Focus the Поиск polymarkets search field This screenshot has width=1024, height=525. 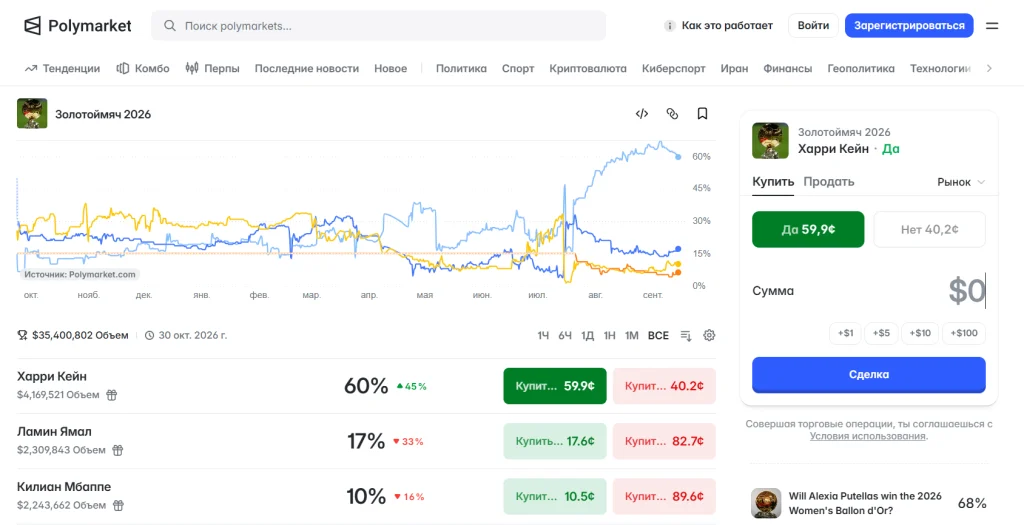pyautogui.click(x=379, y=26)
